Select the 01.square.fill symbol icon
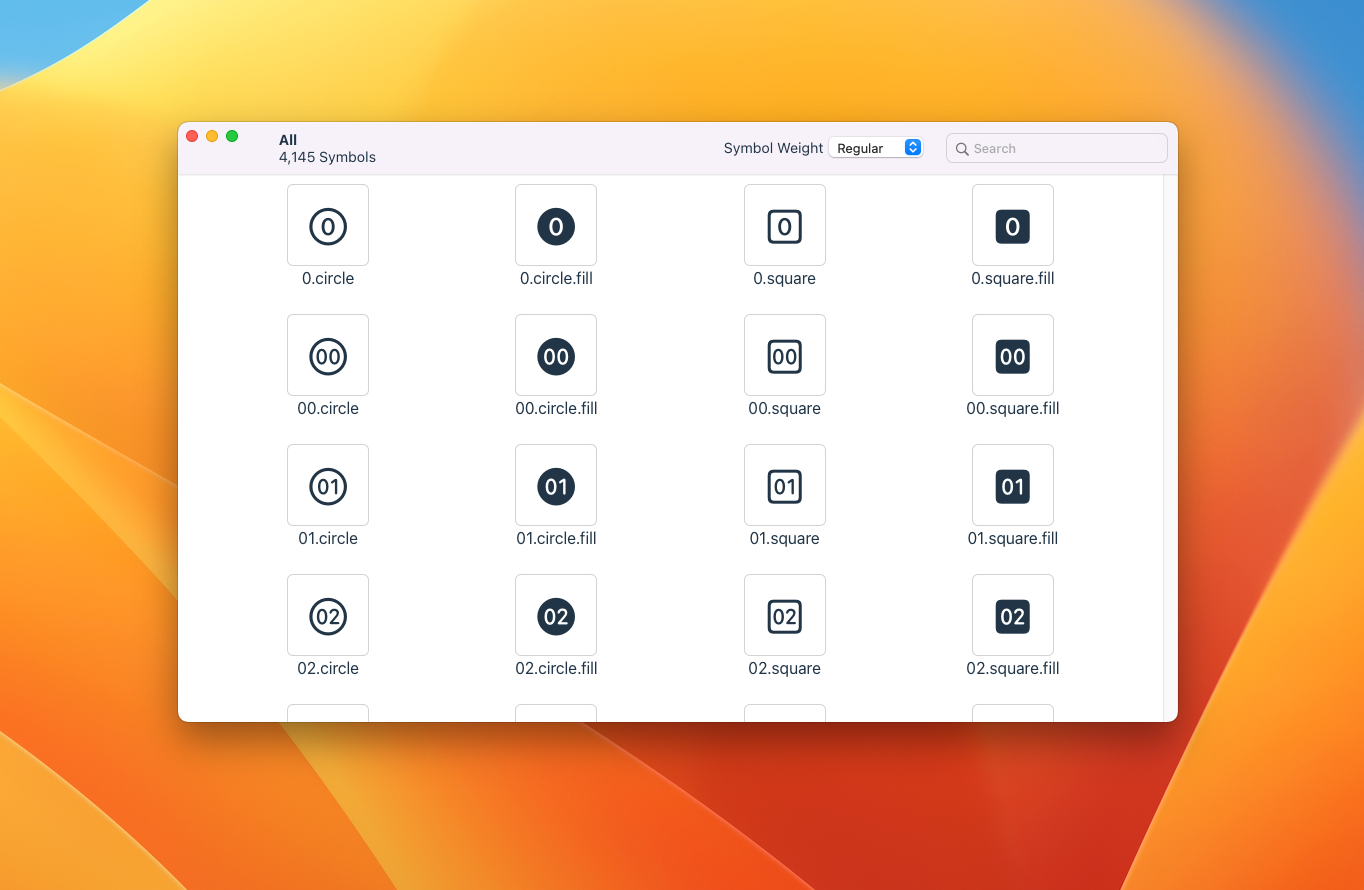This screenshot has height=890, width=1364. click(x=1013, y=485)
